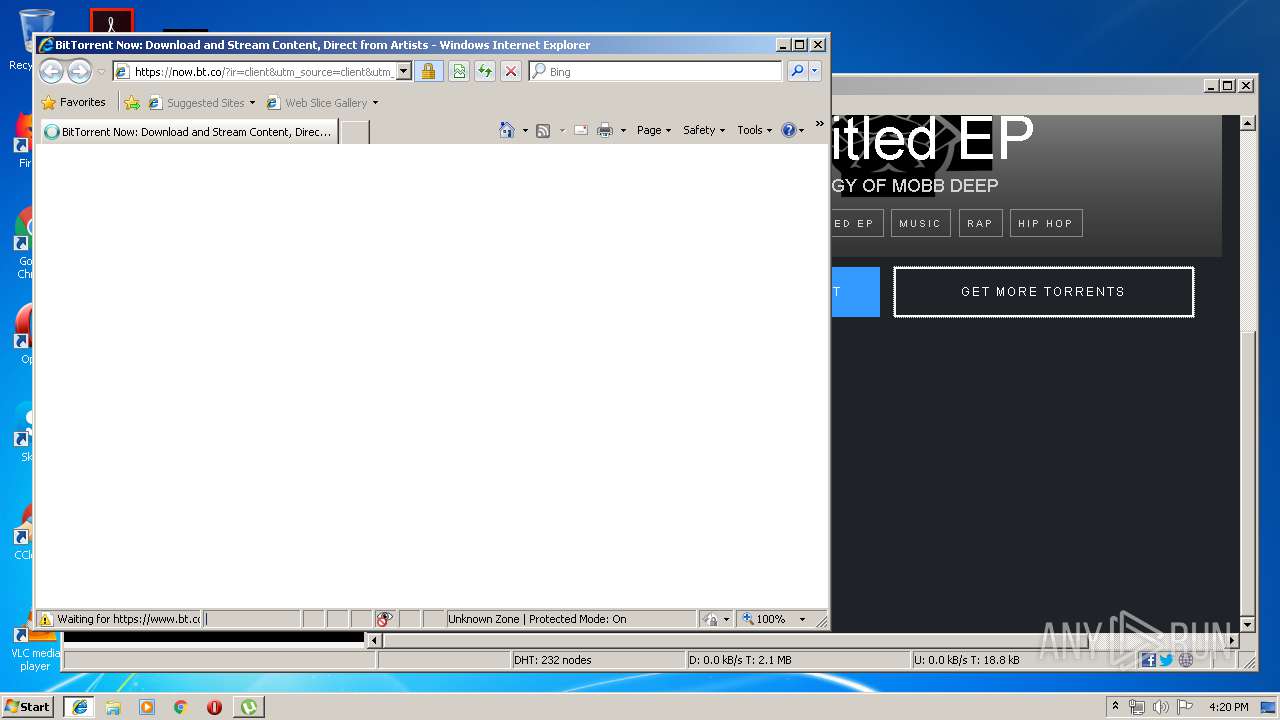Click the Protected Mode zone status

[570, 619]
